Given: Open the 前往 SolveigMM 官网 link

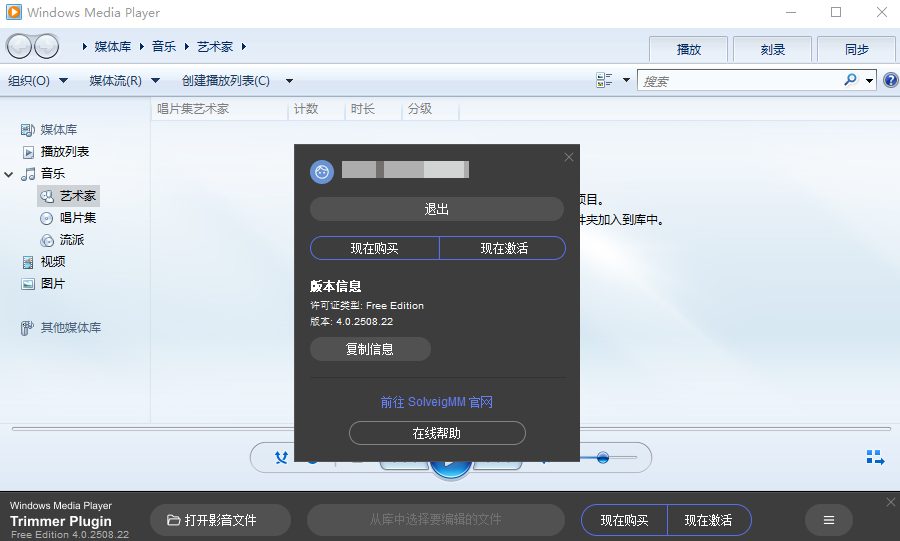Looking at the screenshot, I should (x=437, y=402).
